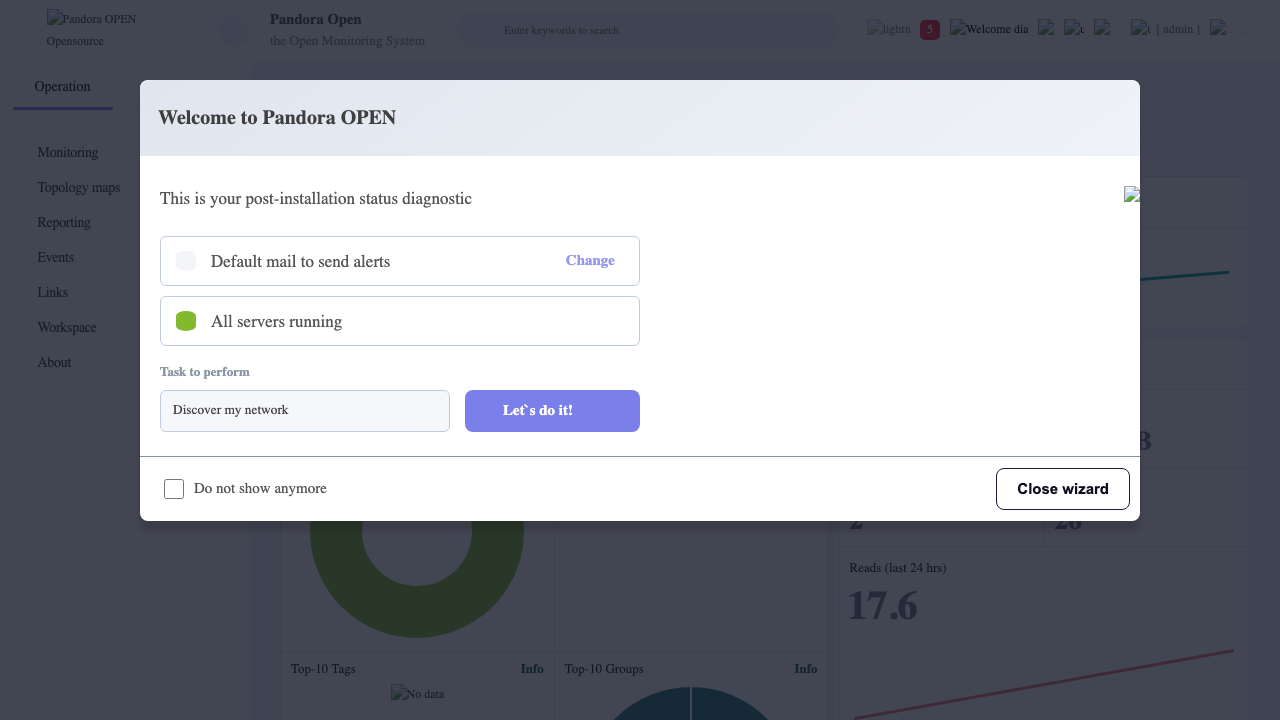Open the Monitoring menu
This screenshot has width=1280, height=720.
click(68, 152)
